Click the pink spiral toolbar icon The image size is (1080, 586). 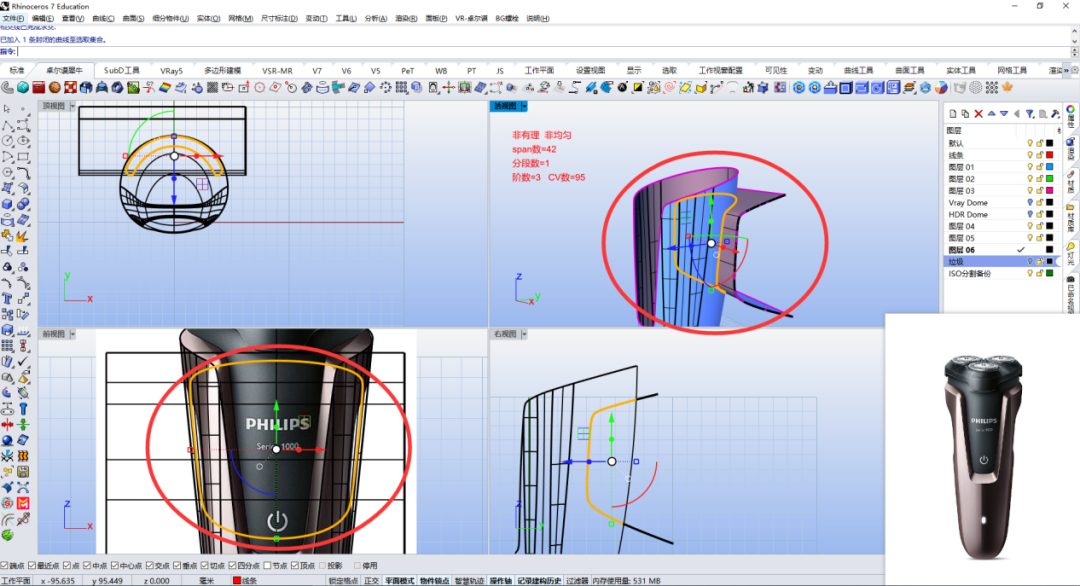669,87
